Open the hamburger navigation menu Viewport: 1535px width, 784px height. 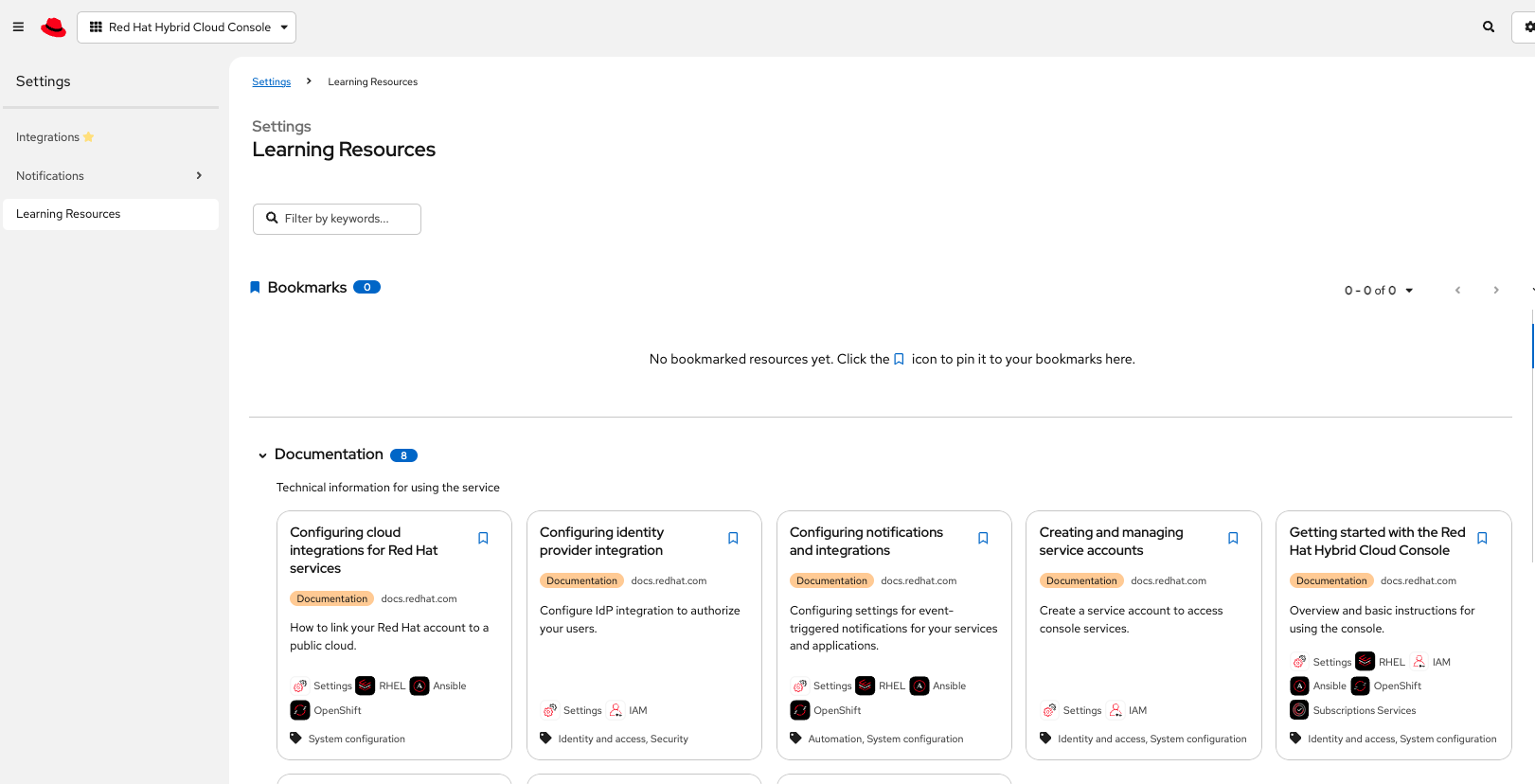pos(18,27)
